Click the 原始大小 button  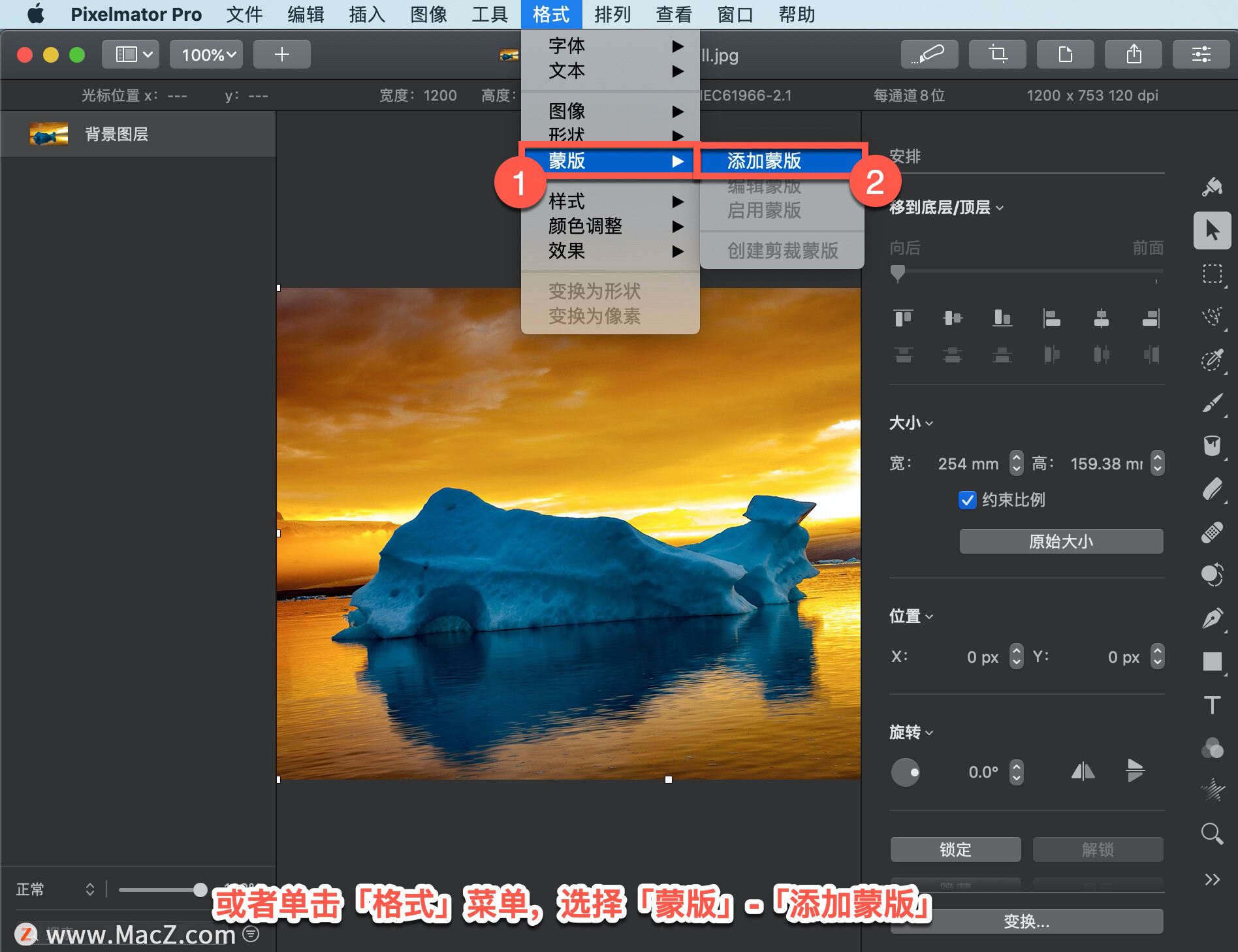click(x=1061, y=541)
